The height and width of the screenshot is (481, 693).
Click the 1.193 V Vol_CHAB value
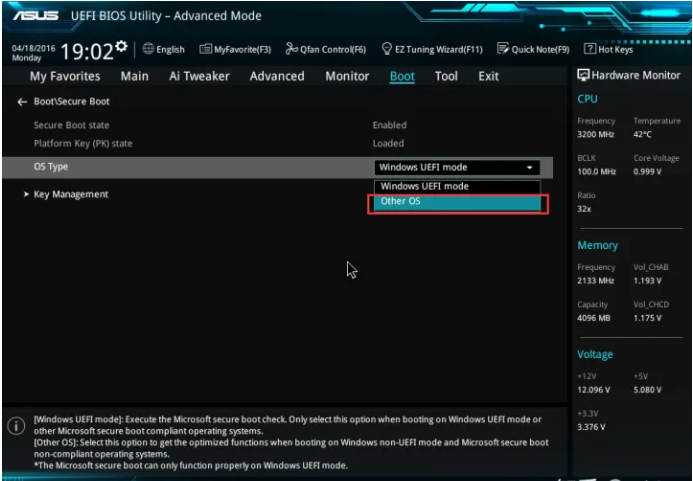pyautogui.click(x=647, y=281)
